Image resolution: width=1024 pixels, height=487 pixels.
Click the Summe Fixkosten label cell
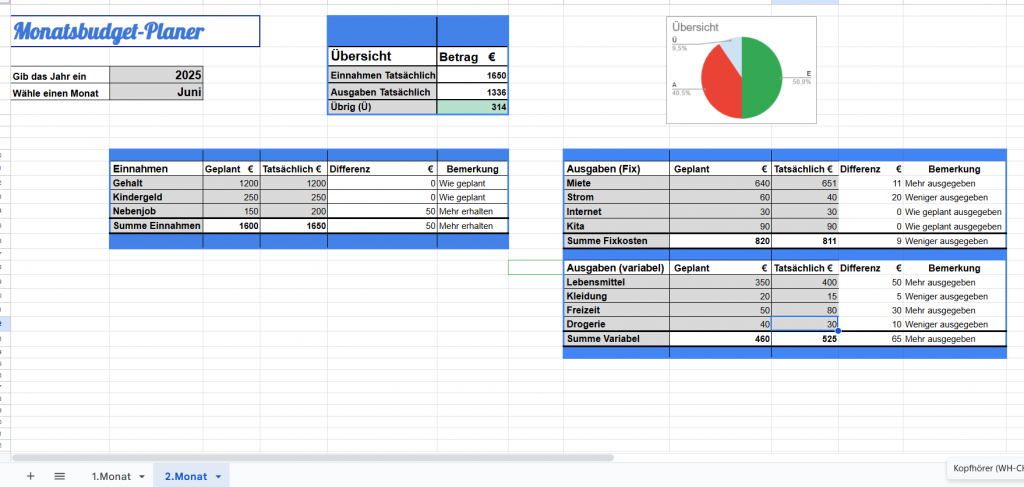616,241
